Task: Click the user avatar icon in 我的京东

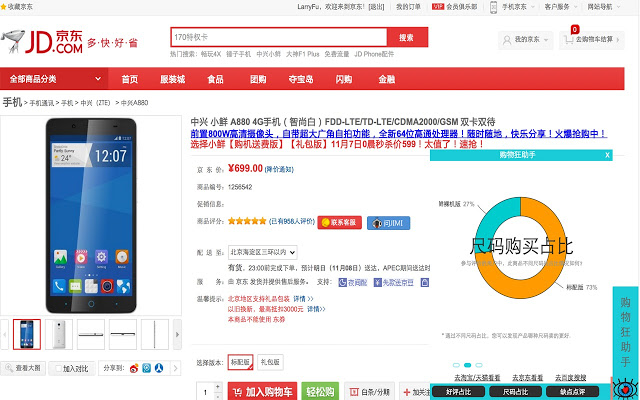Action: pos(507,40)
